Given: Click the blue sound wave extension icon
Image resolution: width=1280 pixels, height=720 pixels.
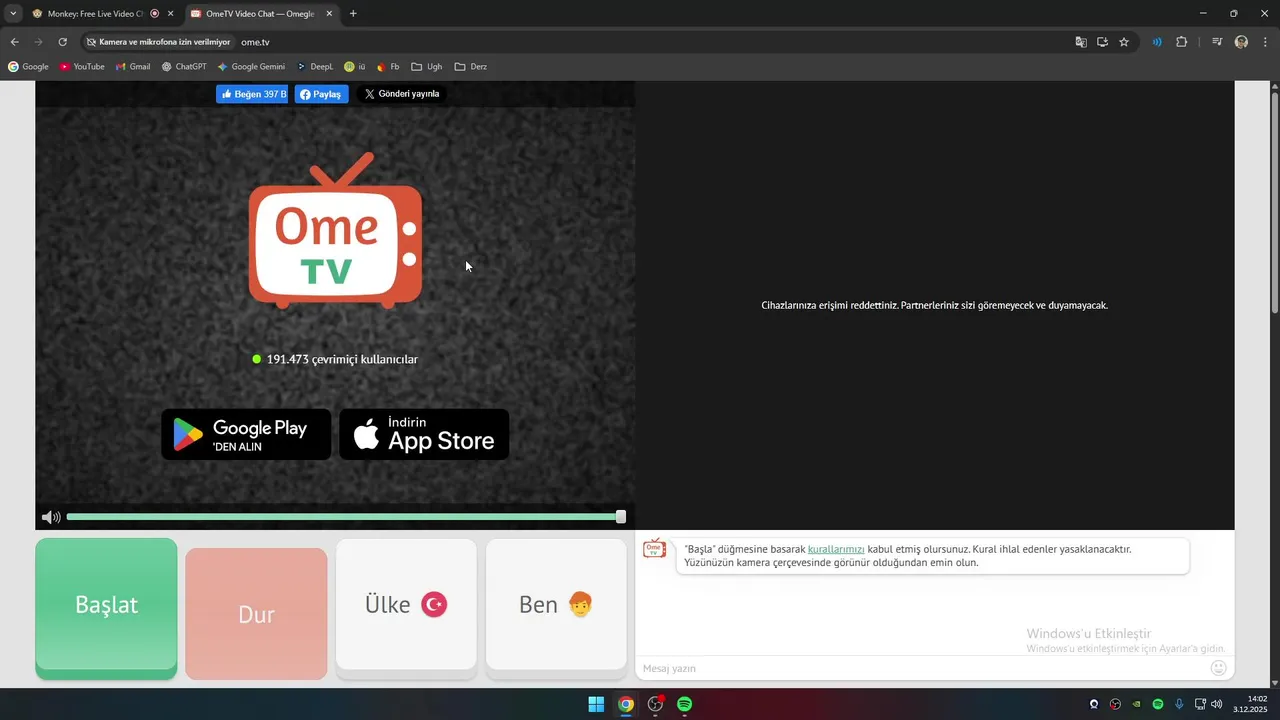Looking at the screenshot, I should [x=1157, y=42].
